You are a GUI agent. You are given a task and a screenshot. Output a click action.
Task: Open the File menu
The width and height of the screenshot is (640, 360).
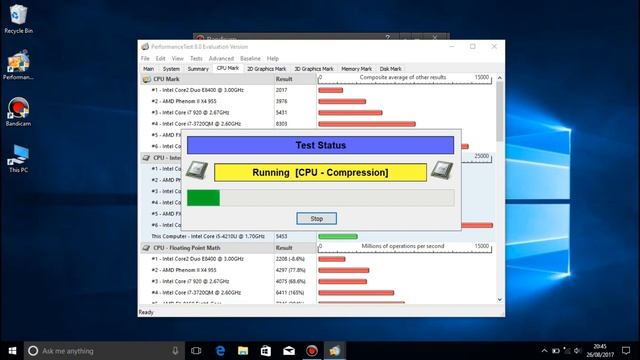[145, 58]
